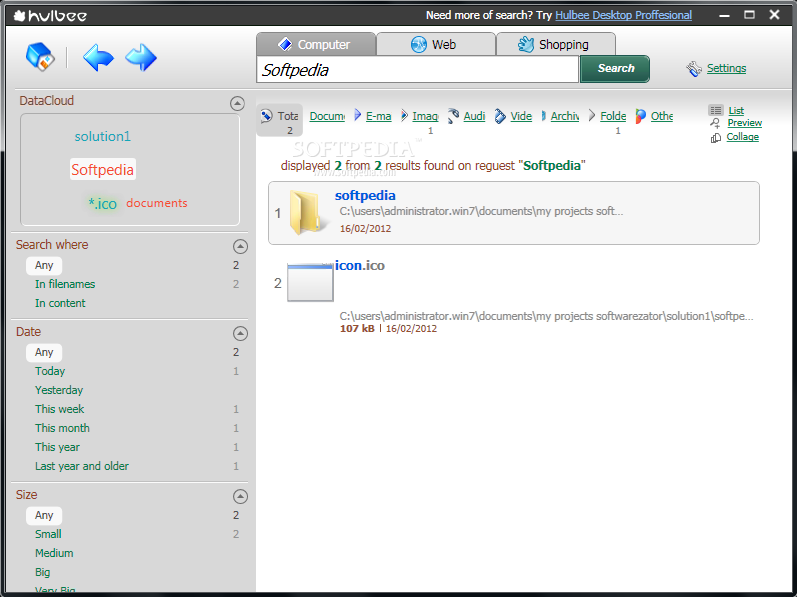Open the Archive category filter
Screen dimensions: 797x597
click(x=565, y=116)
